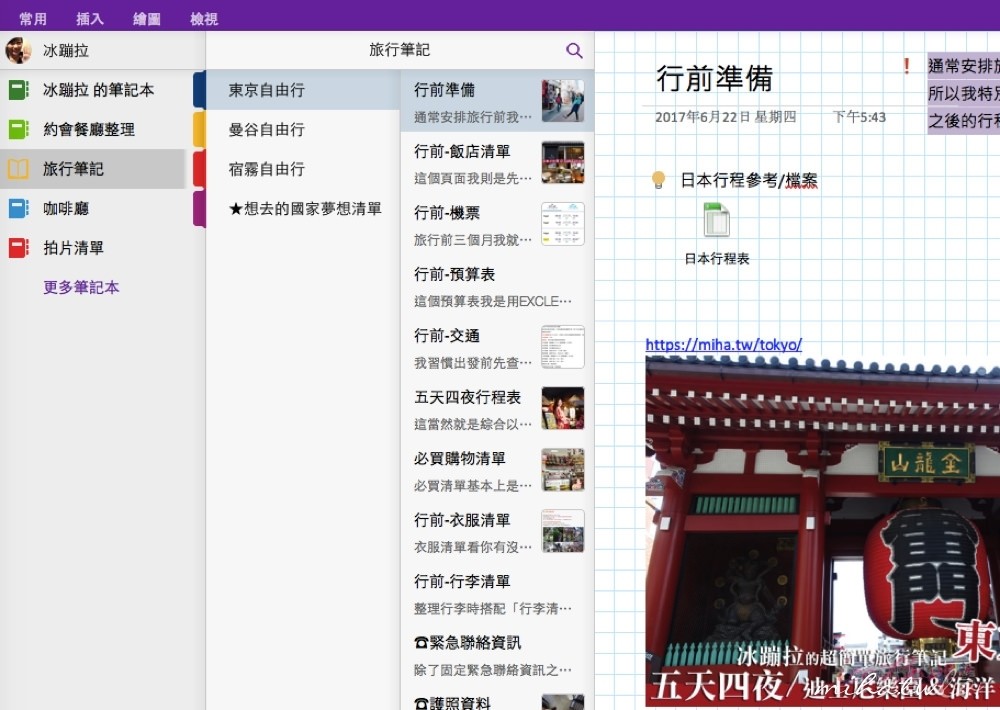Image resolution: width=1000 pixels, height=710 pixels.
Task: Click the search magnifier icon
Action: coord(574,50)
